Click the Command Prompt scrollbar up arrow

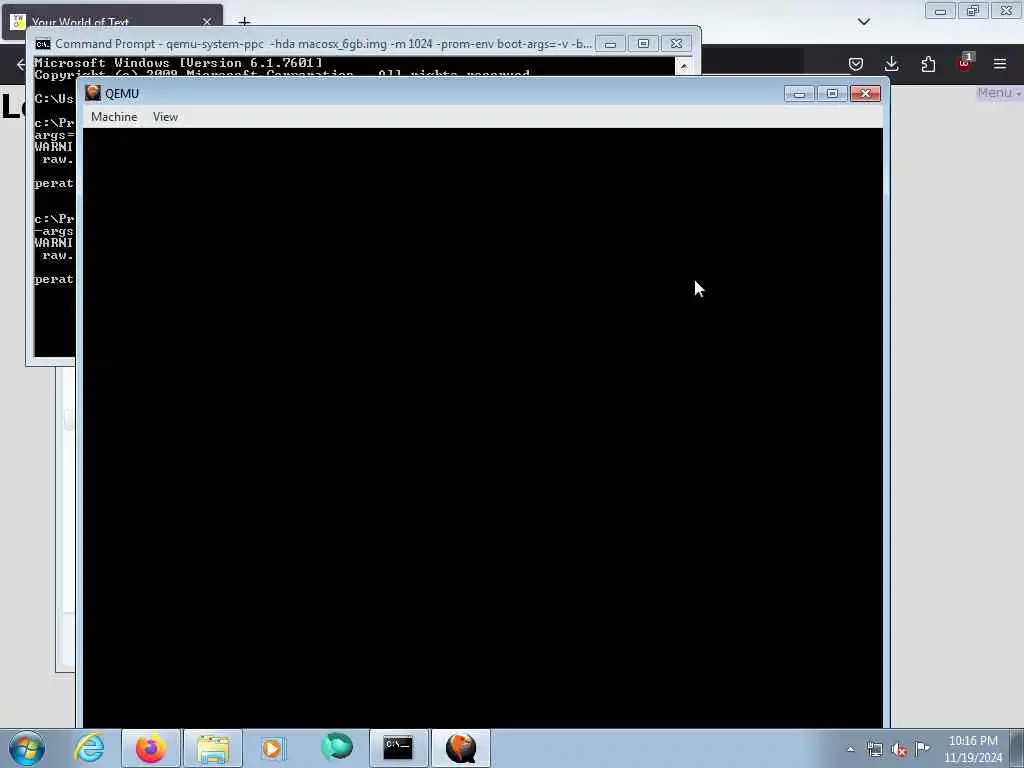pos(684,66)
